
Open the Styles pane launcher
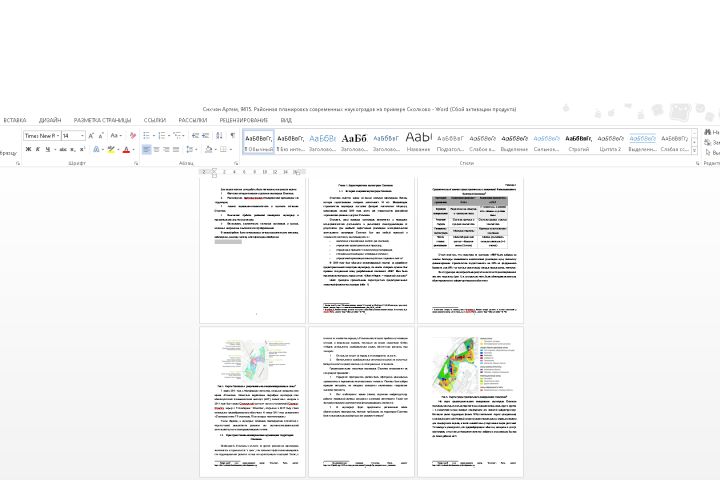(698, 163)
